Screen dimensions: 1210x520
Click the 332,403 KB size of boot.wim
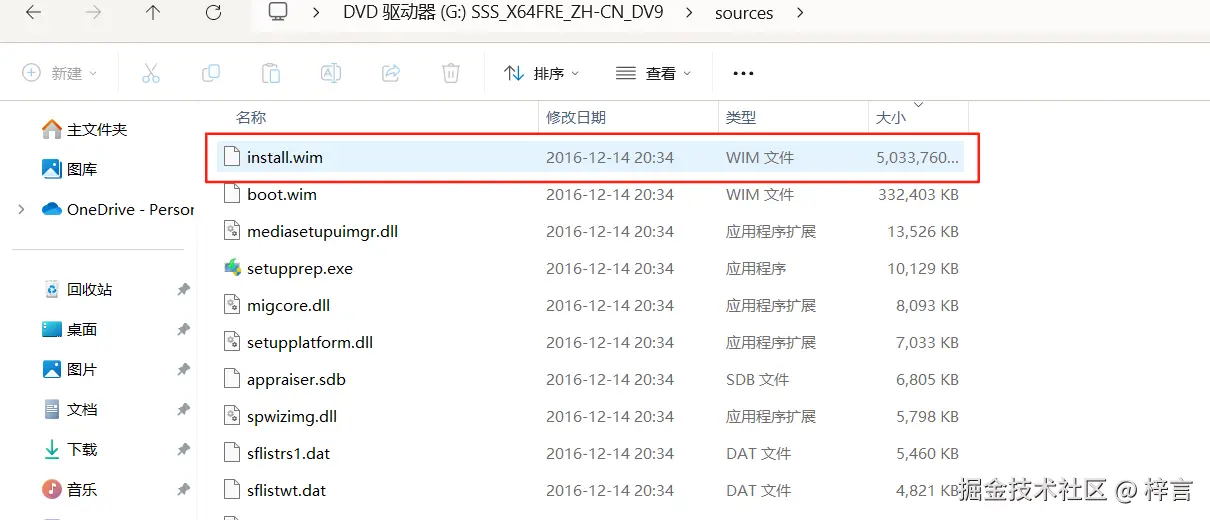pyautogui.click(x=918, y=194)
